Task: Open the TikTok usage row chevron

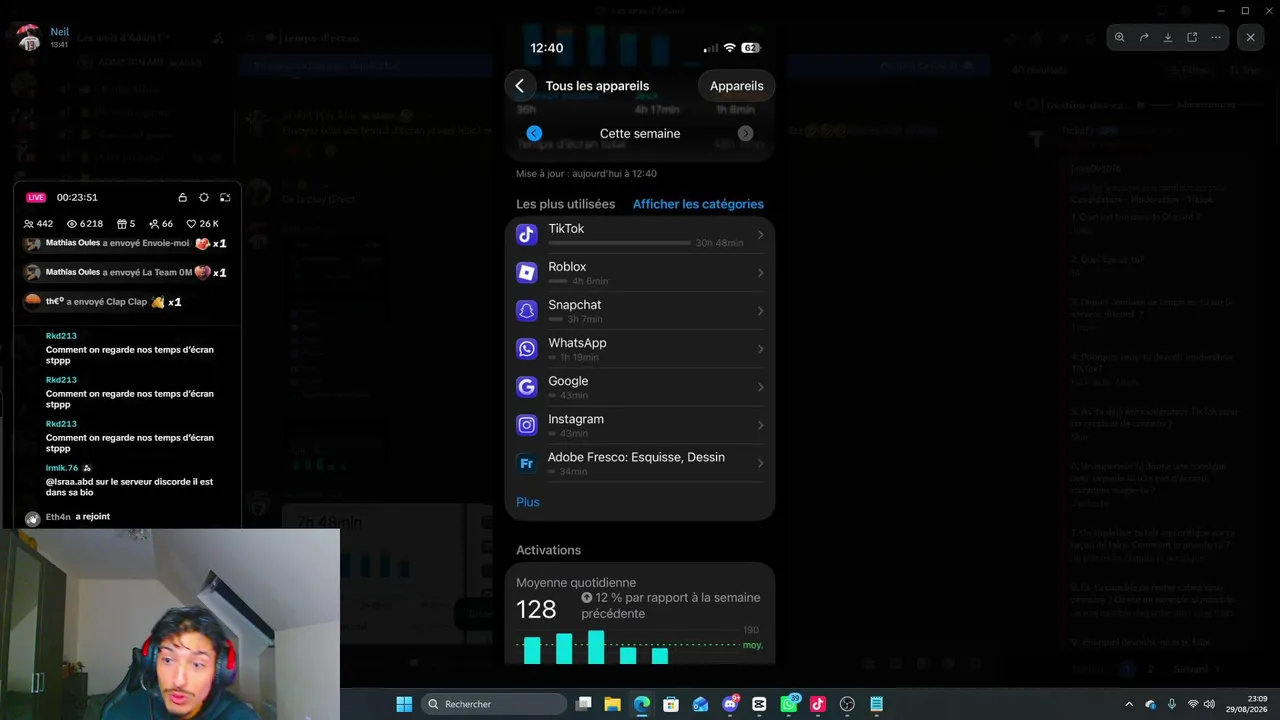Action: 760,235
